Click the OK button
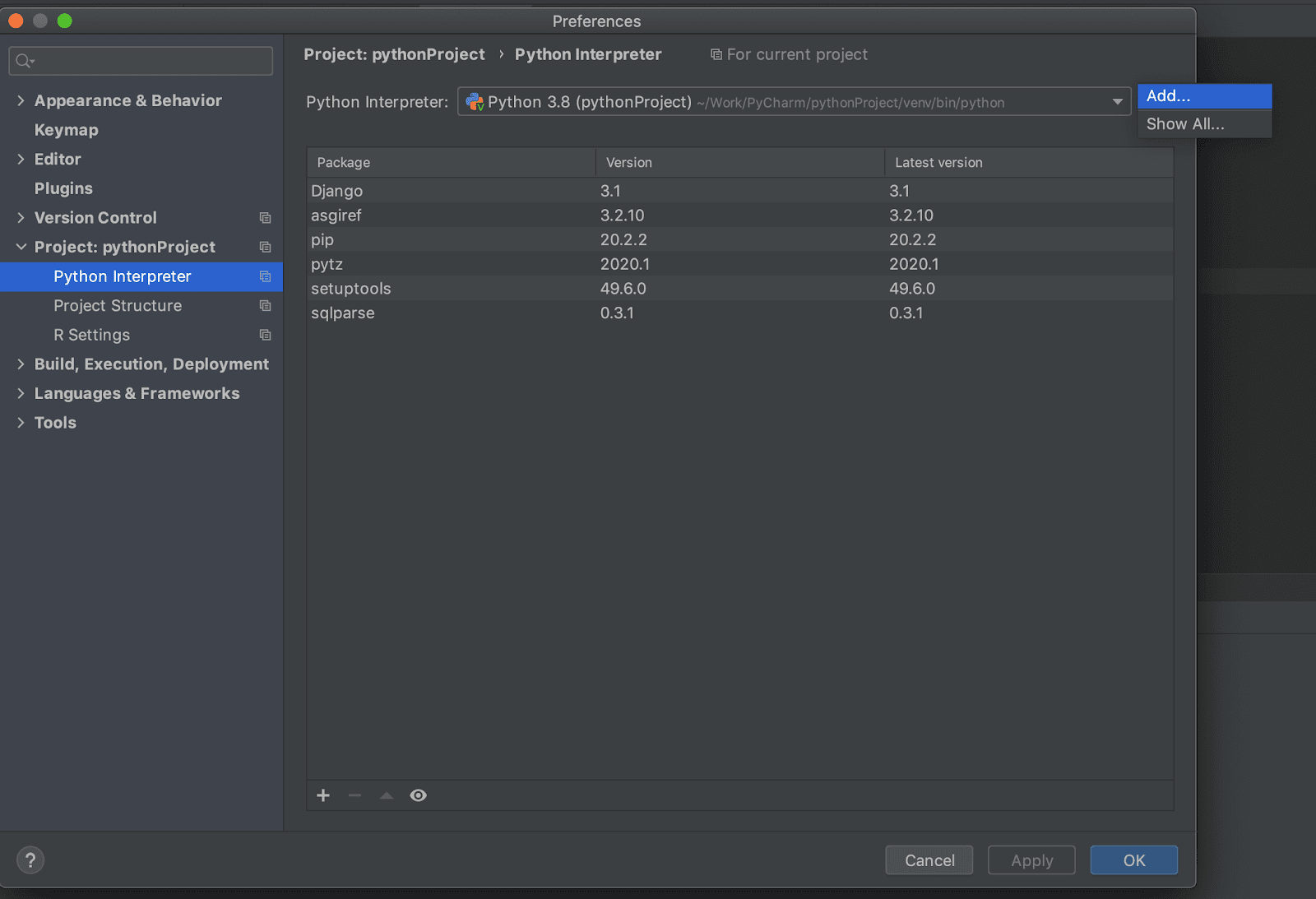The width and height of the screenshot is (1316, 899). pyautogui.click(x=1134, y=860)
